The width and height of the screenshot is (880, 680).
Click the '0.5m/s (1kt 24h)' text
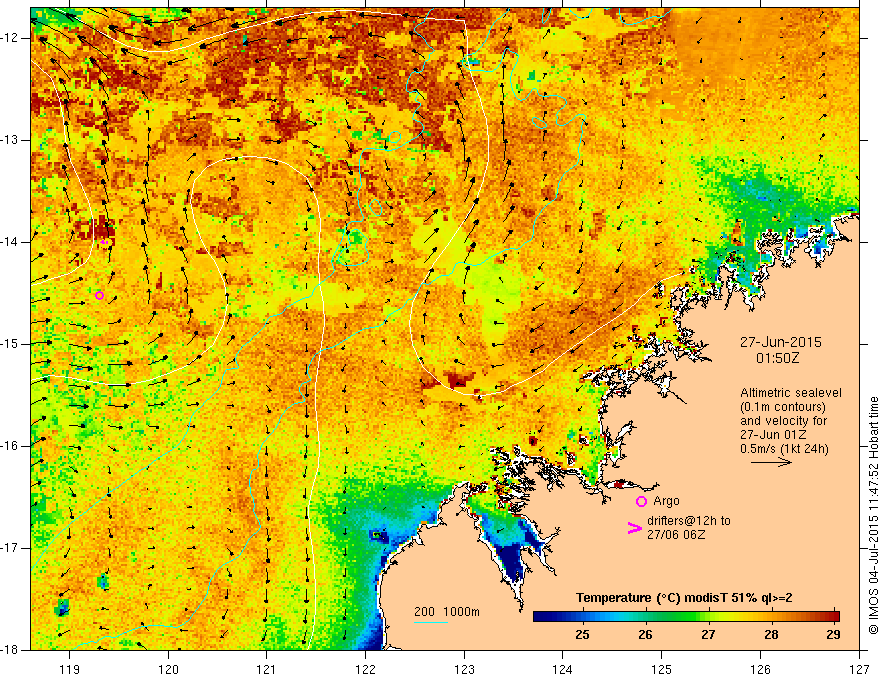click(x=784, y=449)
